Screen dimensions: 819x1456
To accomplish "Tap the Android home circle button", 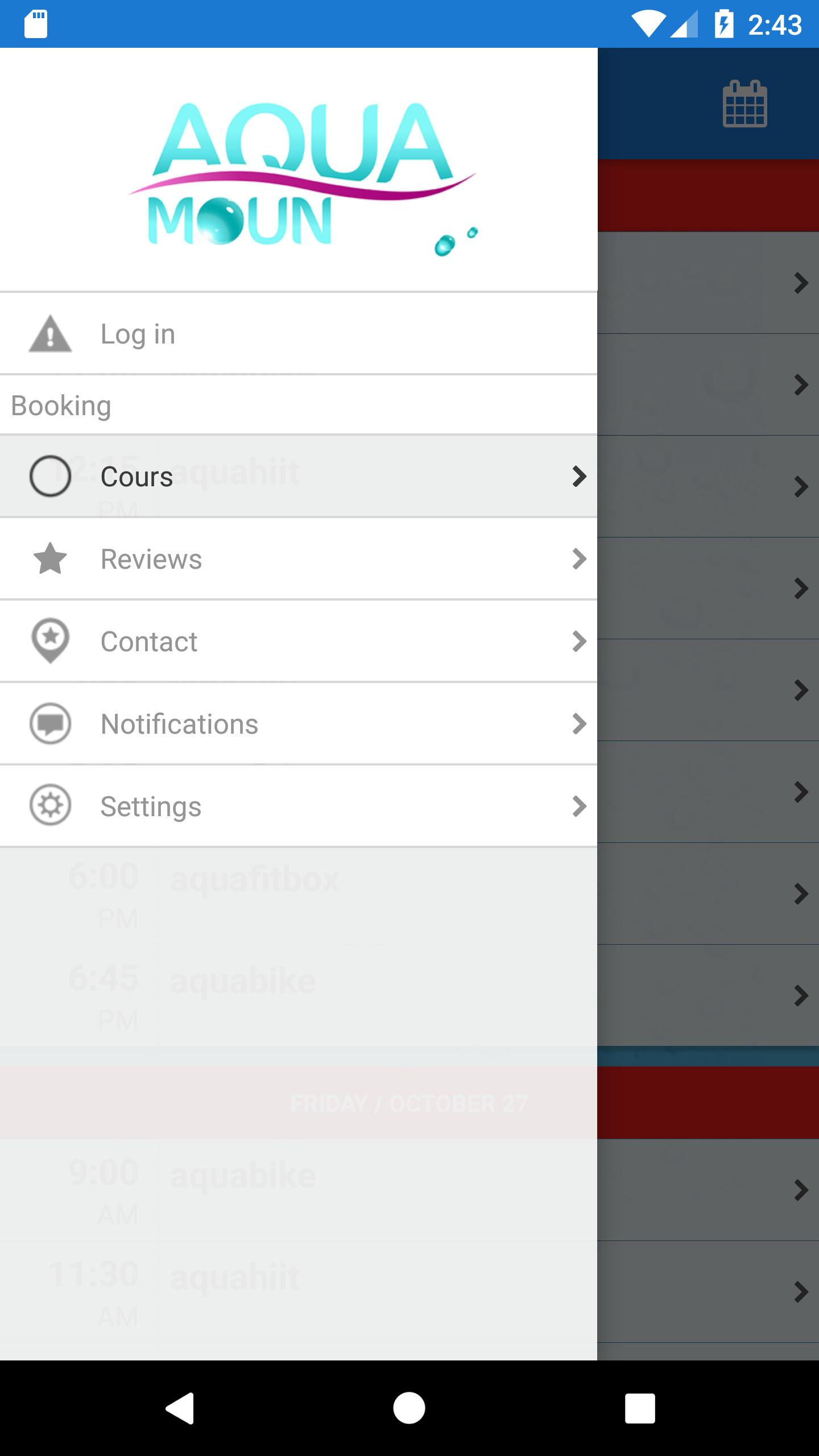I will pos(409,1408).
